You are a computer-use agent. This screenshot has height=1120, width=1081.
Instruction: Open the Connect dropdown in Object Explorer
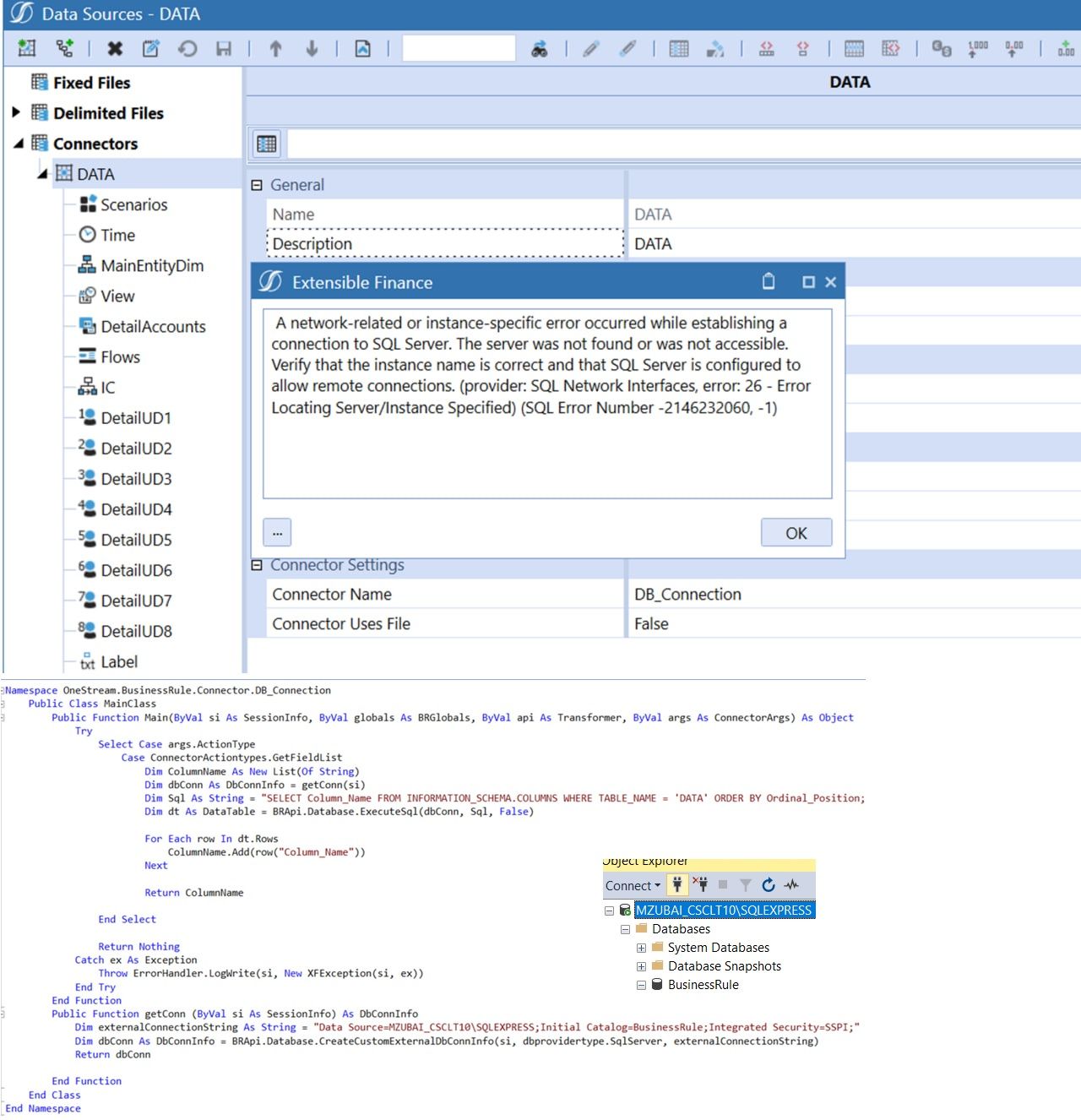tap(633, 885)
